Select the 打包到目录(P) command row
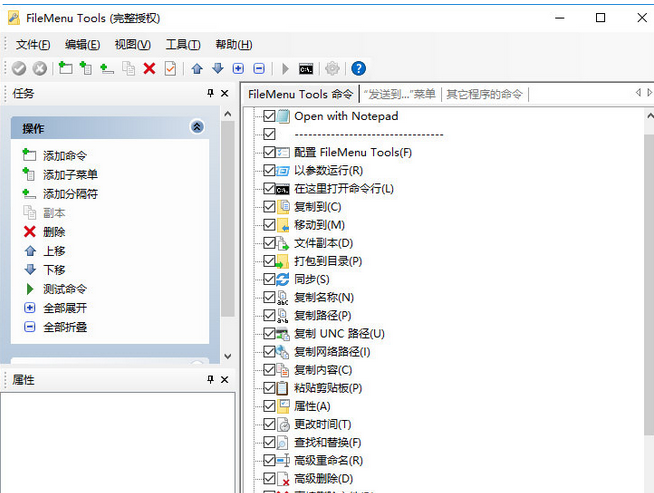654x493 pixels. tap(328, 261)
